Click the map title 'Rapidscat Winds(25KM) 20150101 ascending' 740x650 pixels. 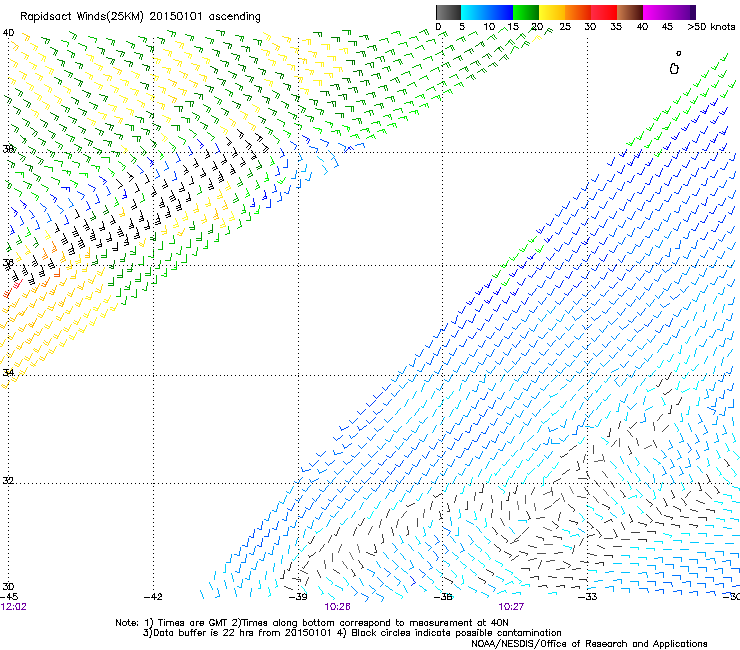point(140,17)
